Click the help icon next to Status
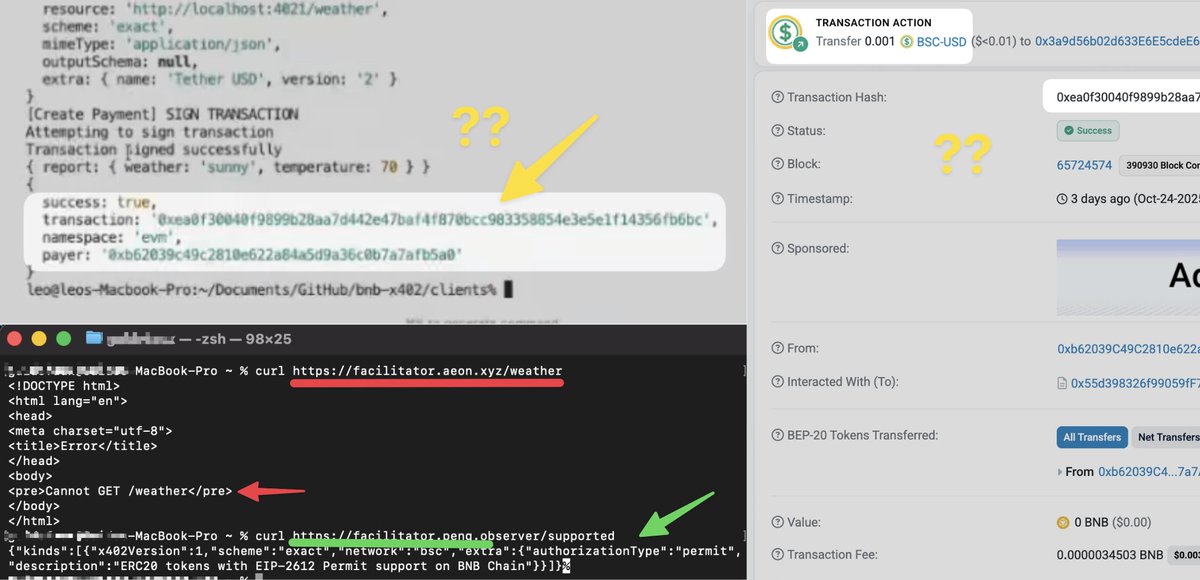 [x=778, y=131]
